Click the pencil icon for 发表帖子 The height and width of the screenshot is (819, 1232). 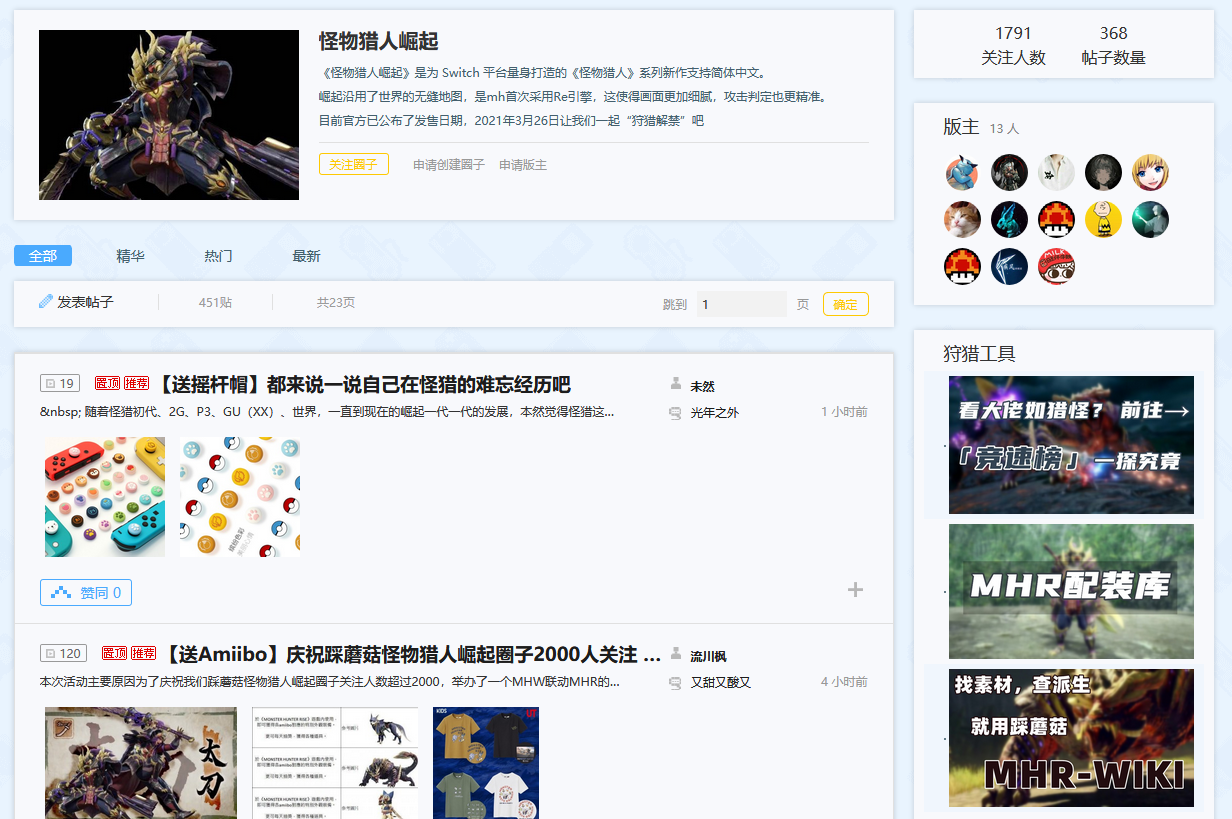click(x=45, y=301)
